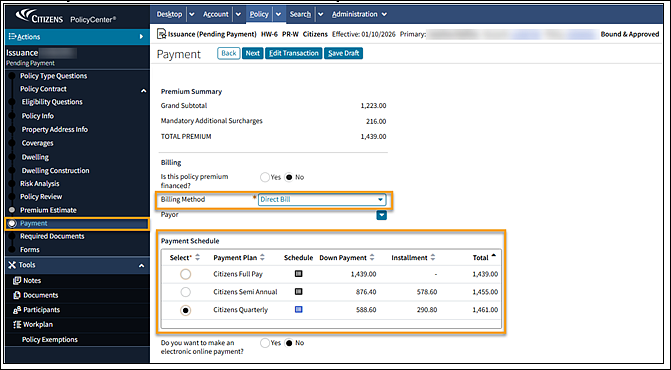The height and width of the screenshot is (370, 671).
Task: Select the Citizens Quarterly plan radio
Action: tap(185, 310)
